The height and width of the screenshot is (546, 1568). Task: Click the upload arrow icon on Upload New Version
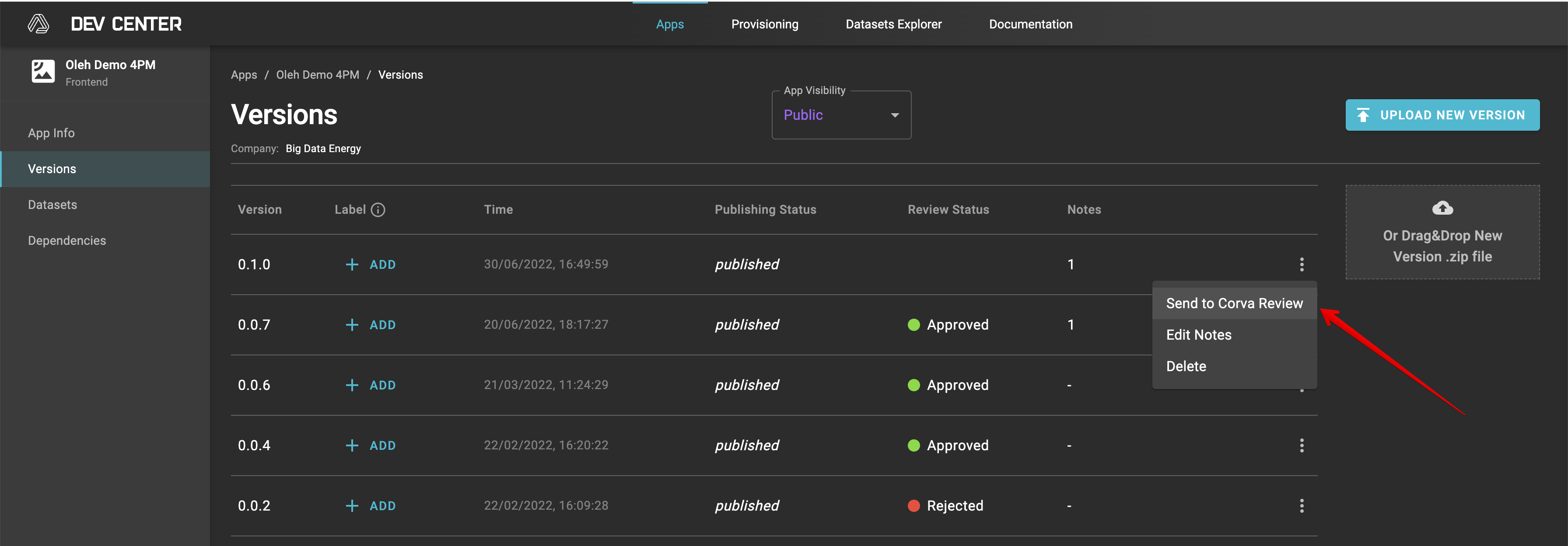tap(1363, 115)
